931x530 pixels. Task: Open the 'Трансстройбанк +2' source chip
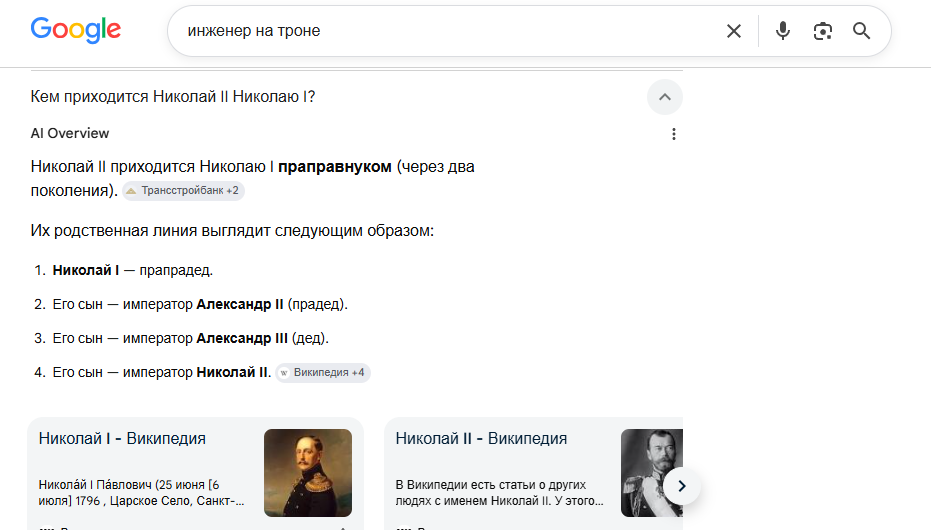[x=183, y=191]
